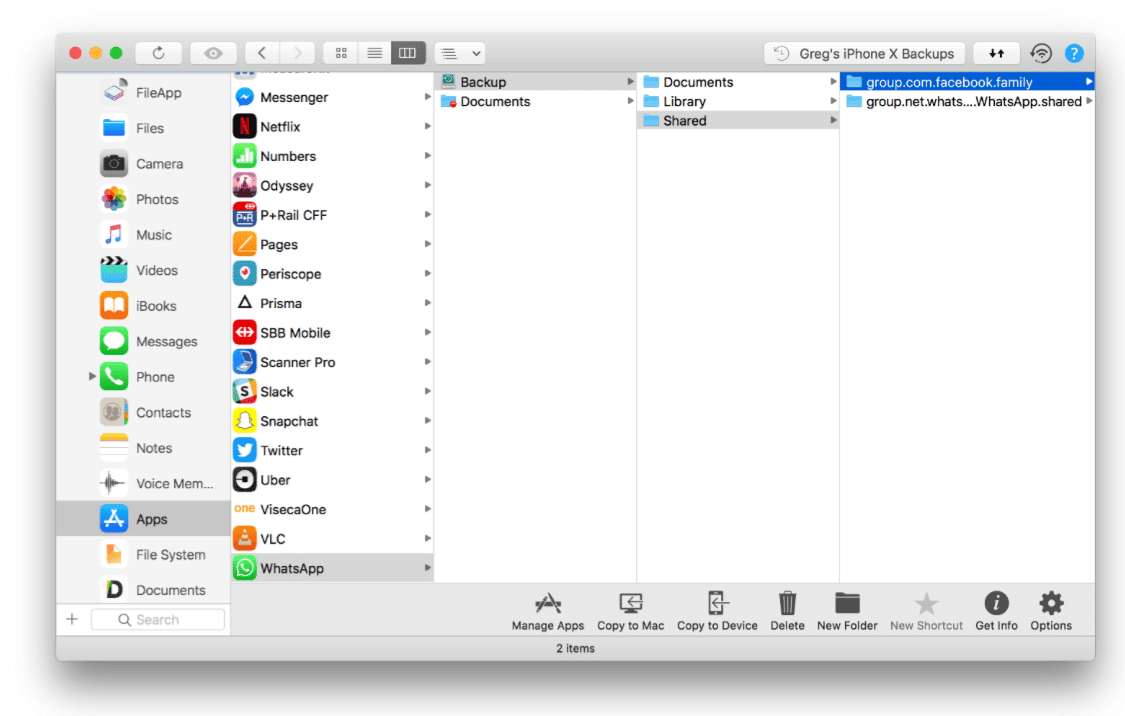Open Videos section in sidebar
The height and width of the screenshot is (716, 1125).
(x=143, y=270)
